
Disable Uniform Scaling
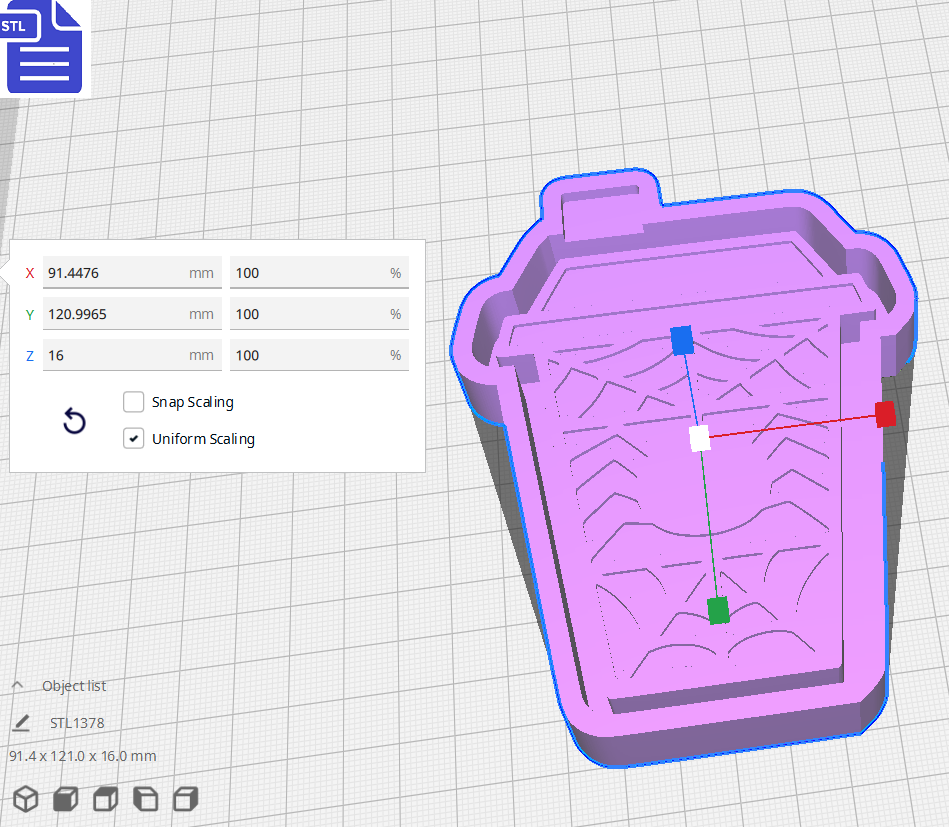133,438
